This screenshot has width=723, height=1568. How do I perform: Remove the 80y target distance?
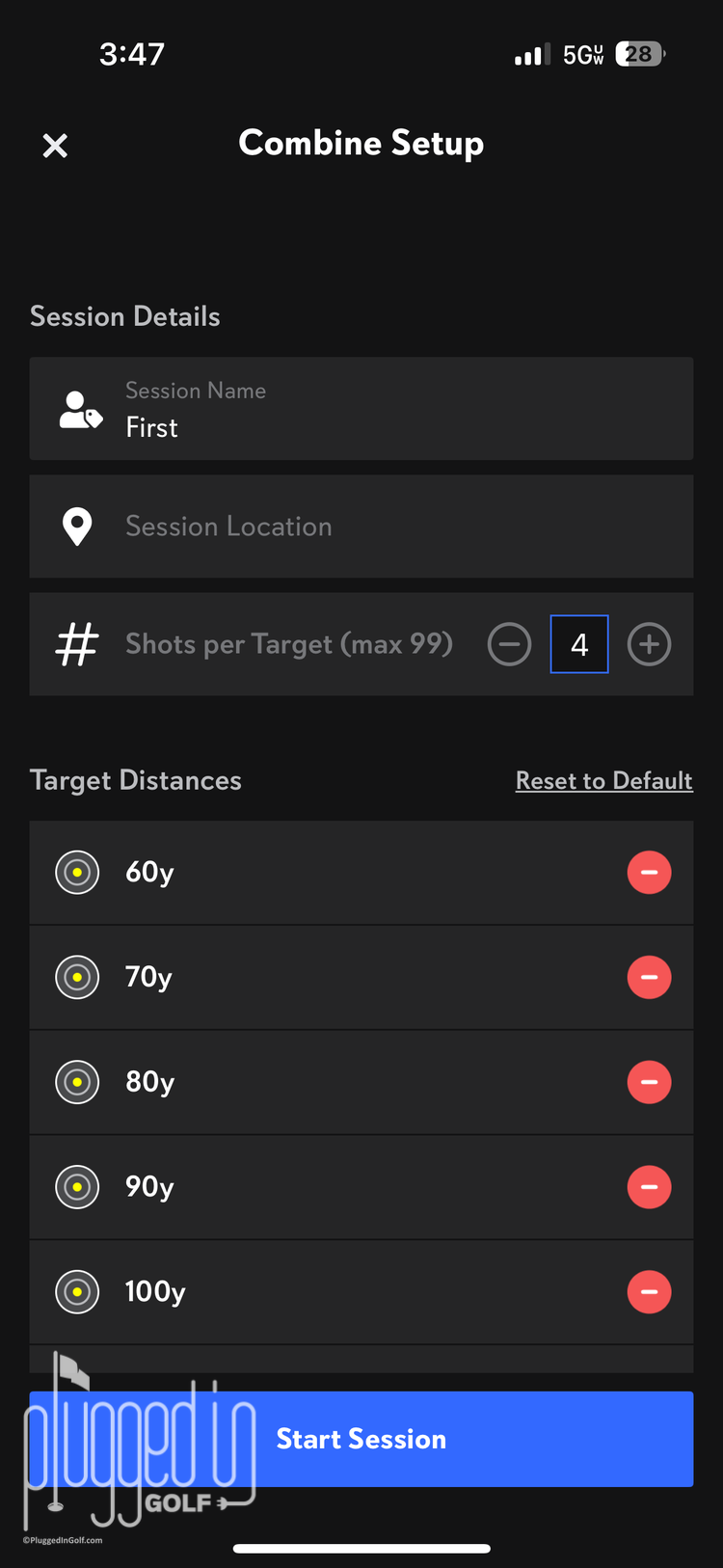pos(649,1082)
